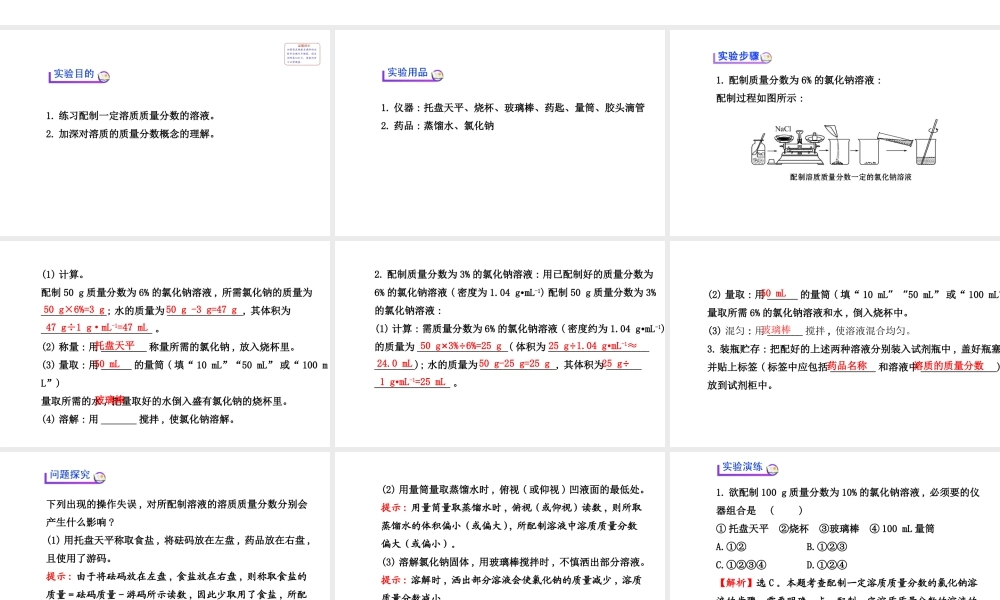Click the 【解析】选 C explanation line
Viewport: 1000px width, 600px height.
click(x=847, y=583)
